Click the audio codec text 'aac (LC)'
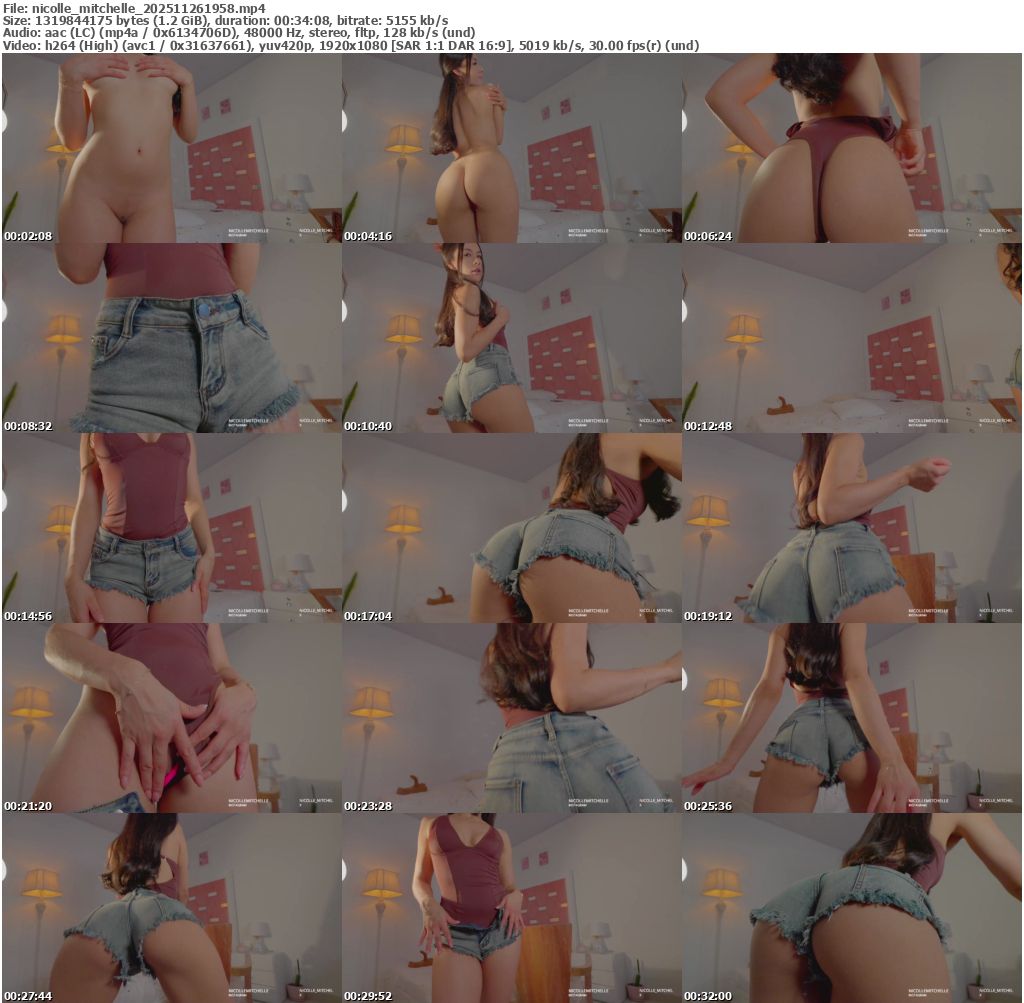Viewport: 1024px width, 1003px height. click(x=68, y=33)
